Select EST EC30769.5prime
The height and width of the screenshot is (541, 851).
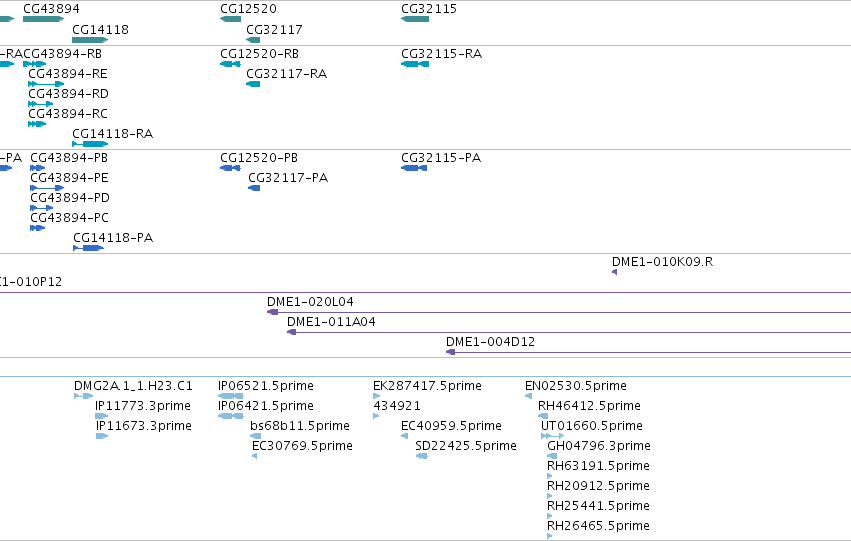pyautogui.click(x=302, y=446)
